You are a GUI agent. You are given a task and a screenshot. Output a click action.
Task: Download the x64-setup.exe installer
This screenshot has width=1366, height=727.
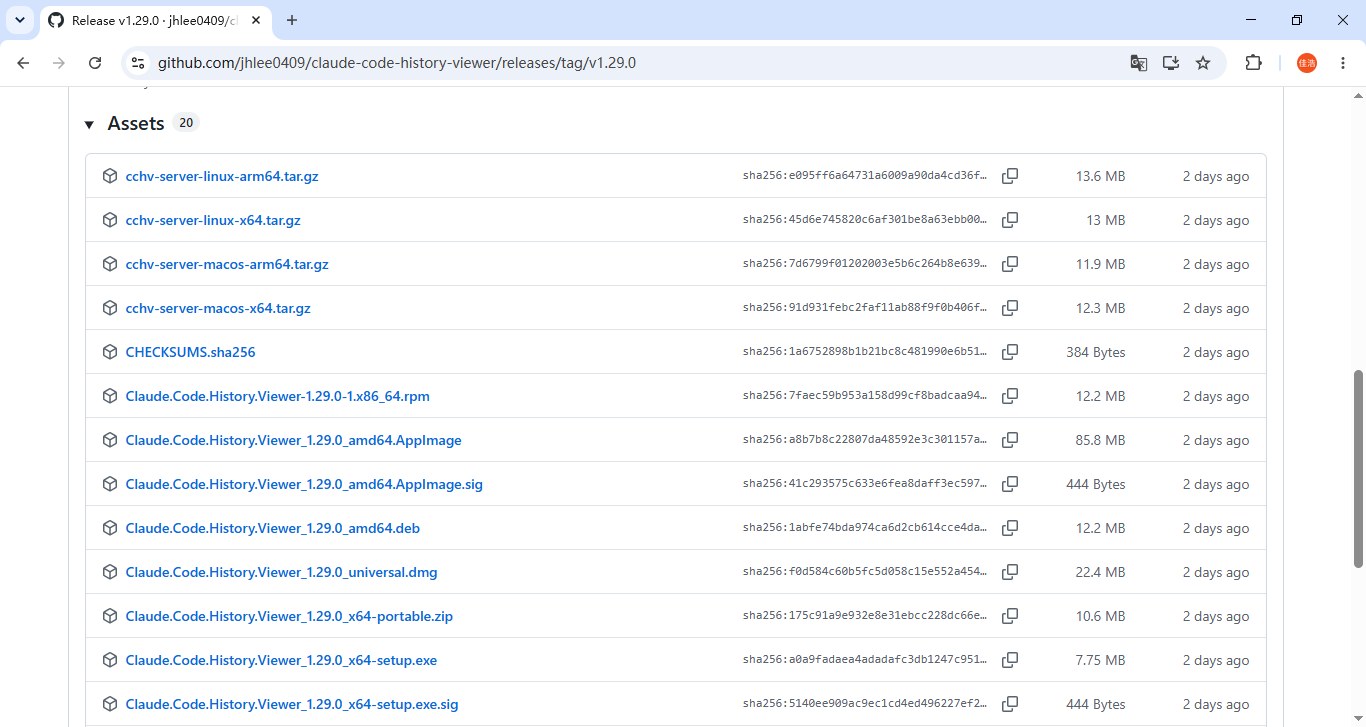(281, 660)
